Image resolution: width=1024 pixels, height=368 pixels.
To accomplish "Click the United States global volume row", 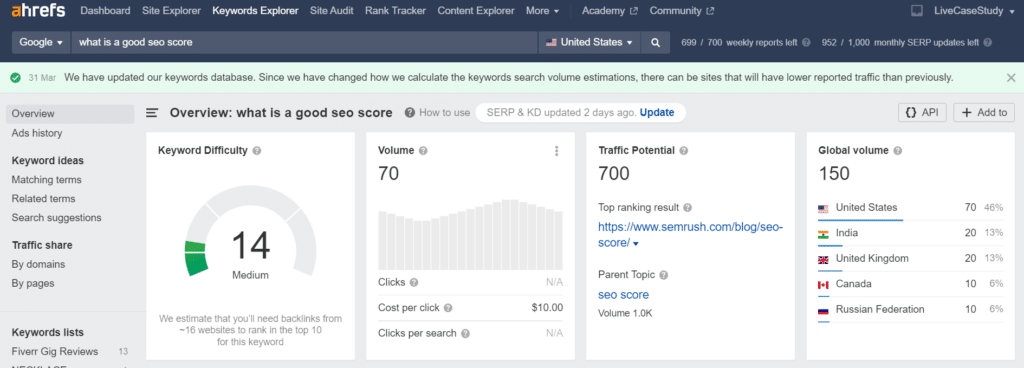I will pos(910,208).
